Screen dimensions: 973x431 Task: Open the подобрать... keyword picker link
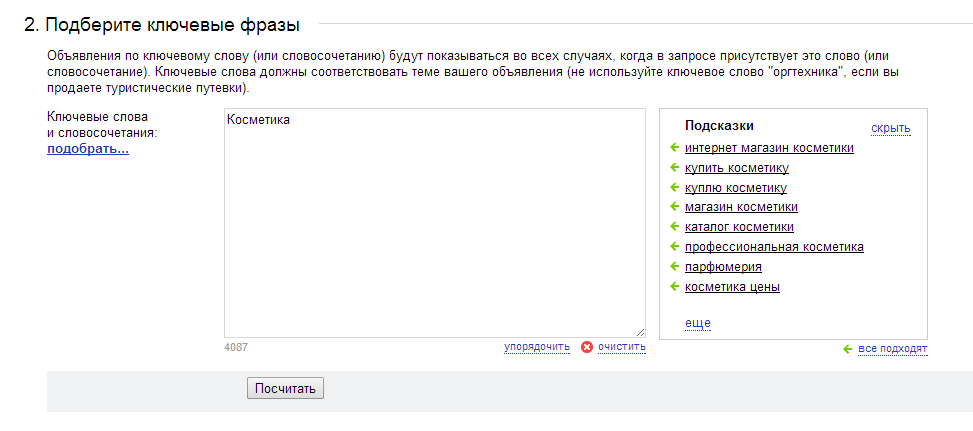(x=88, y=149)
